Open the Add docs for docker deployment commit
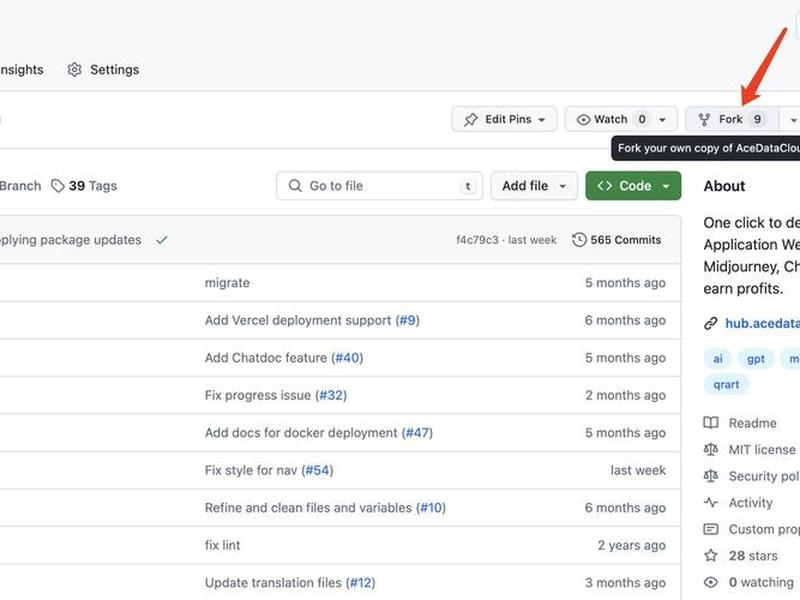 coord(301,433)
